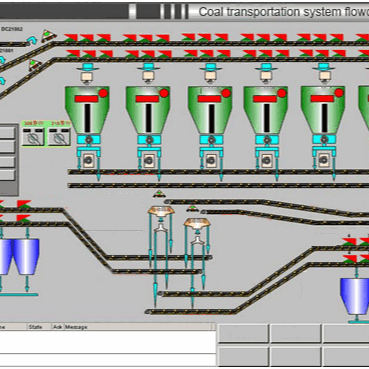Click the top-middle button in the bottom button grid

pyautogui.click(x=296, y=333)
